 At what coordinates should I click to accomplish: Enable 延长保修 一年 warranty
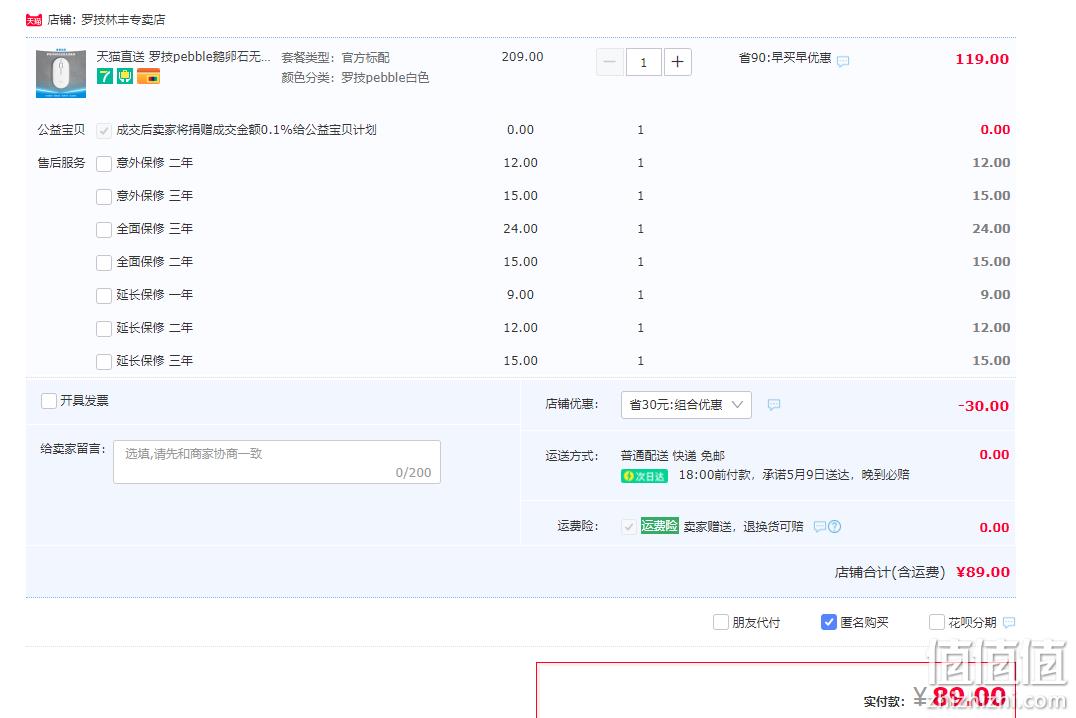[x=104, y=295]
